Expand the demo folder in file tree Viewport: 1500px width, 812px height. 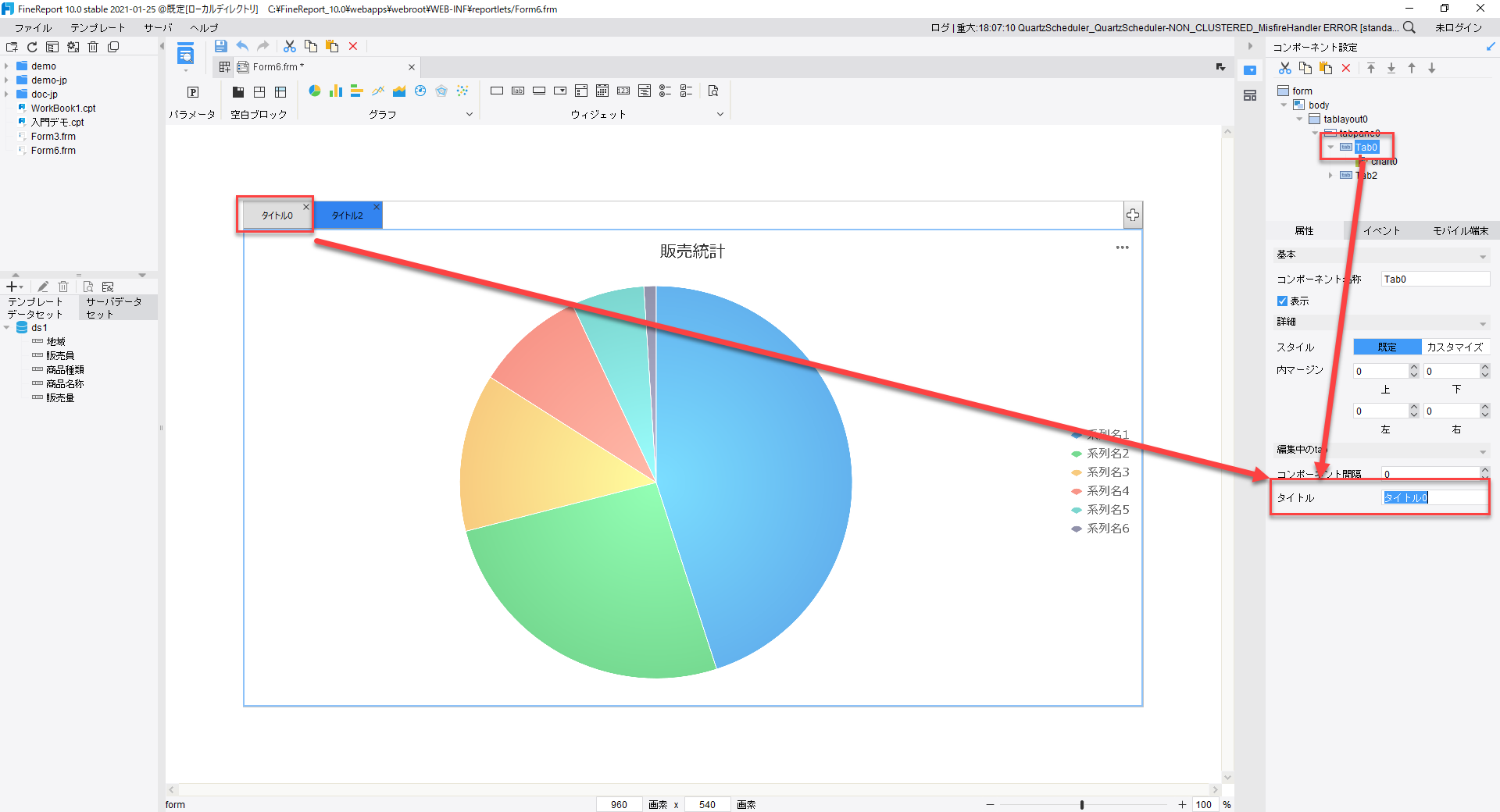7,66
